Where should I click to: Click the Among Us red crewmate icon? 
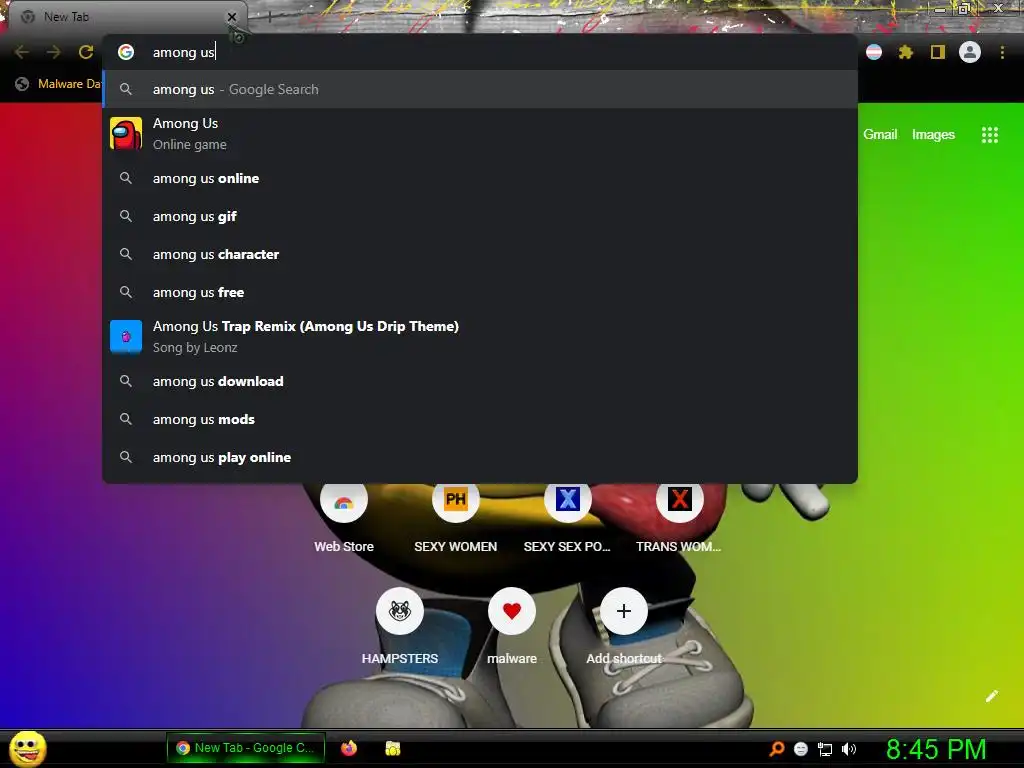(x=126, y=134)
